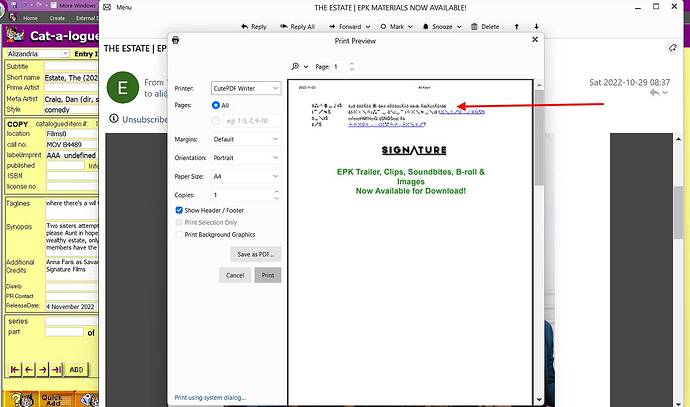The height and width of the screenshot is (407, 690).
Task: Go to next message down arrow
Action: [536, 27]
